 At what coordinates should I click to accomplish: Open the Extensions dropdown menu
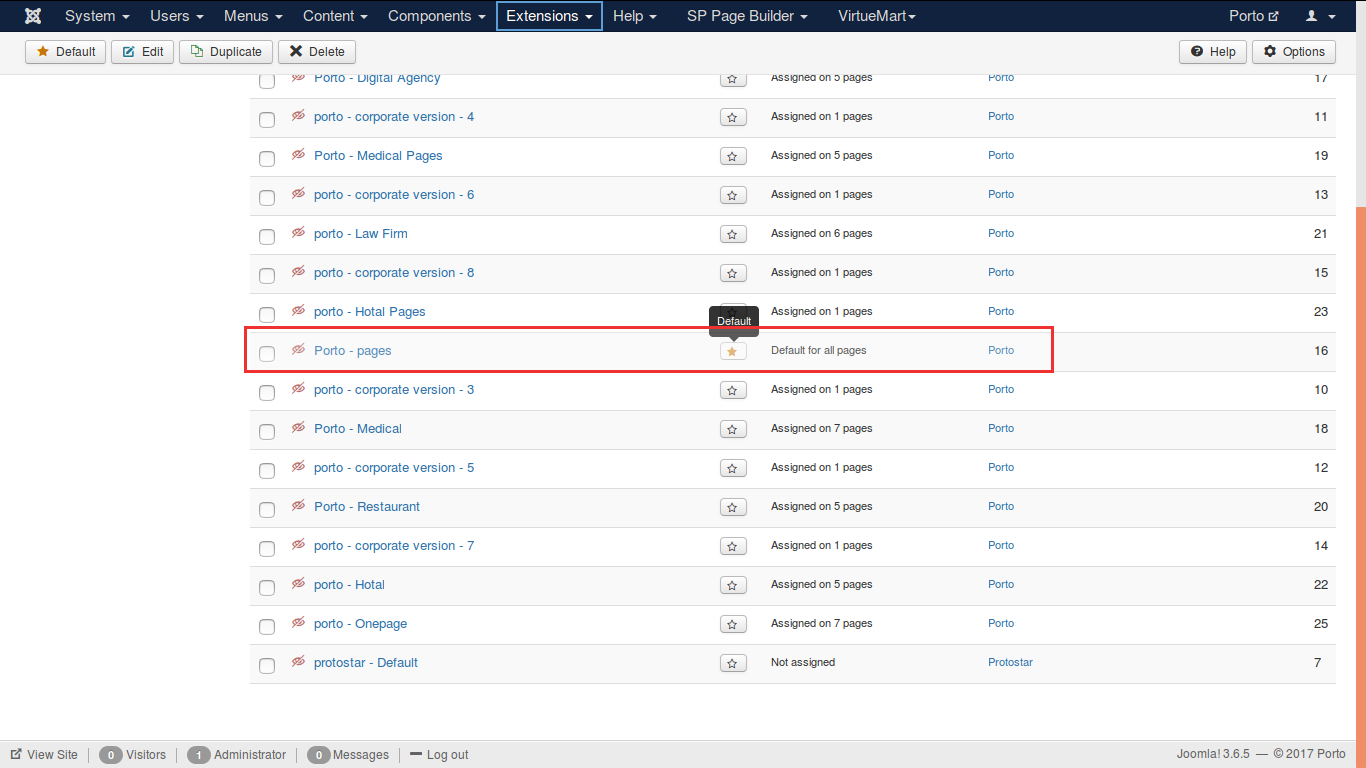[x=549, y=16]
